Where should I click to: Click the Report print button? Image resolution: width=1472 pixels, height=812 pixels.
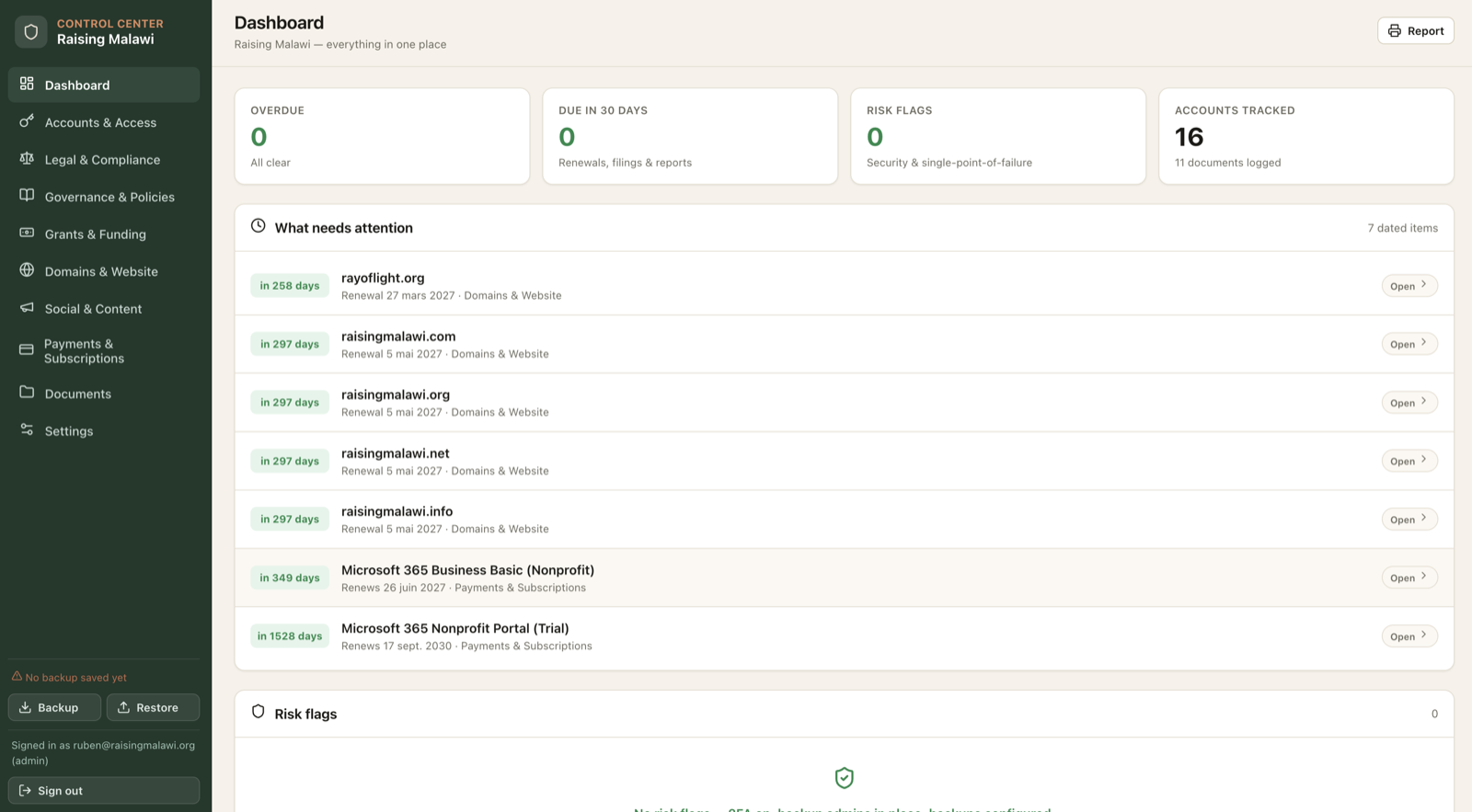[1415, 30]
